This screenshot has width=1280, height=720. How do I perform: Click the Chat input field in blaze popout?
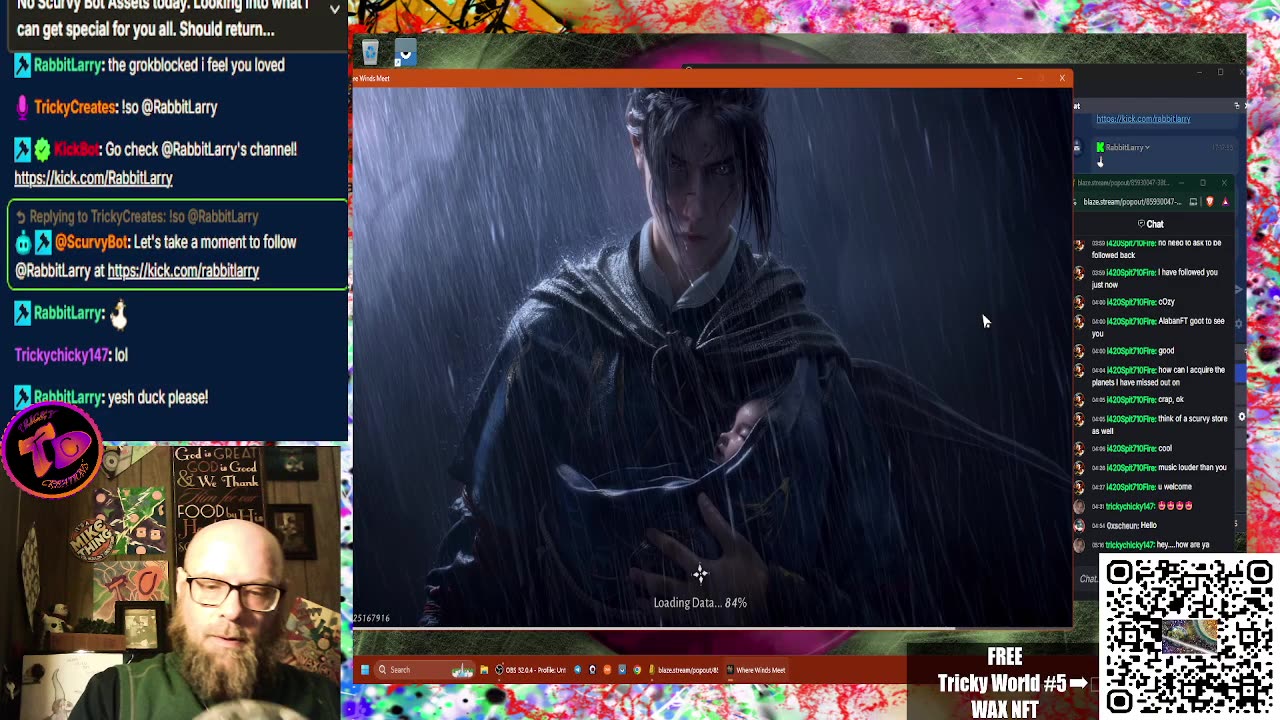(1088, 579)
